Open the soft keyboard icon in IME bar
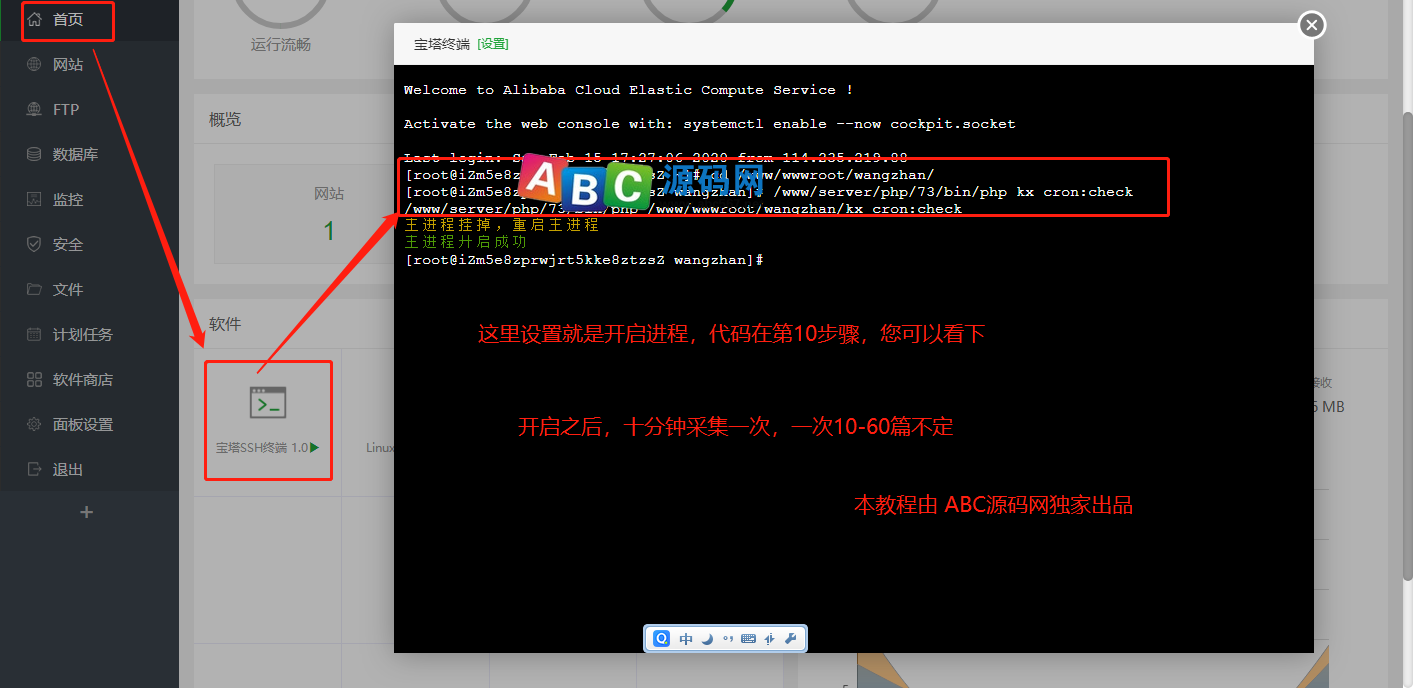The width and height of the screenshot is (1413, 688). click(x=748, y=638)
